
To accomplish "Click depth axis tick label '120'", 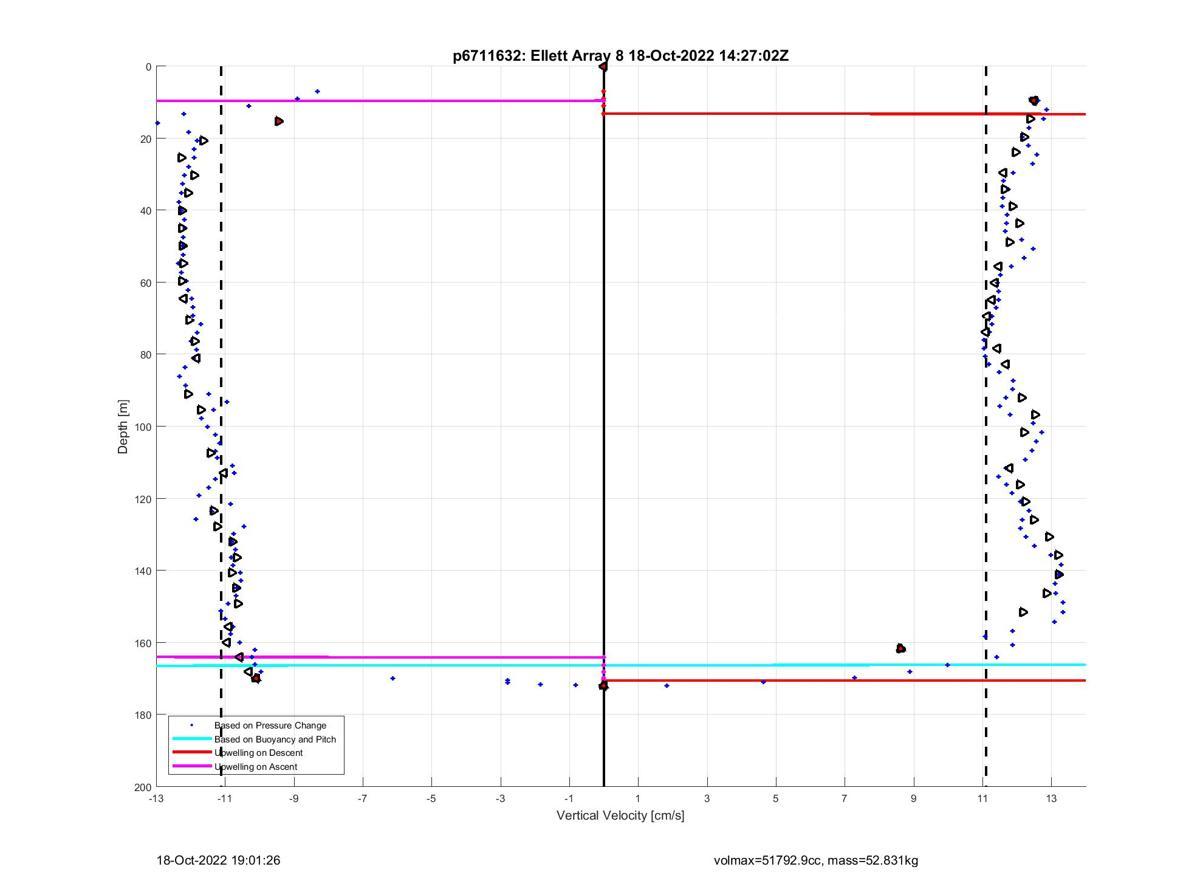I will (x=142, y=499).
